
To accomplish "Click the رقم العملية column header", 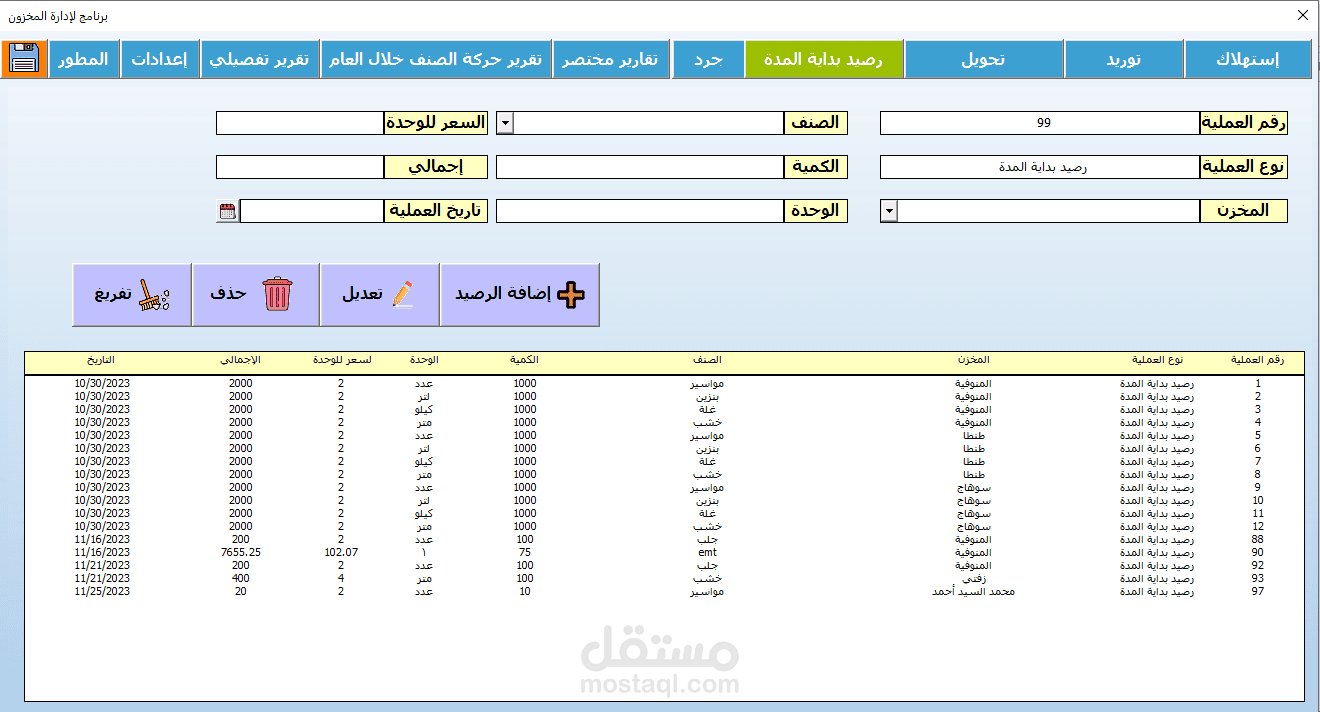I will click(1257, 359).
